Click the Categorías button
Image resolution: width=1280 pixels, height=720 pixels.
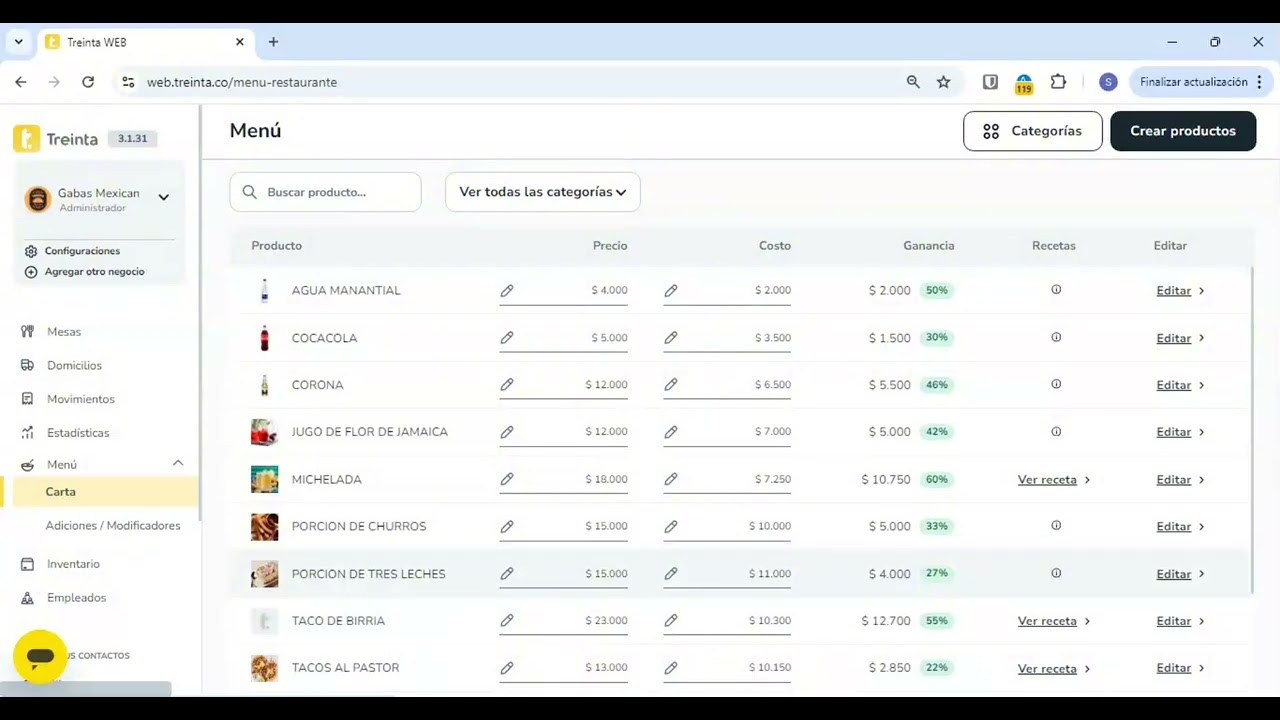coord(1033,131)
